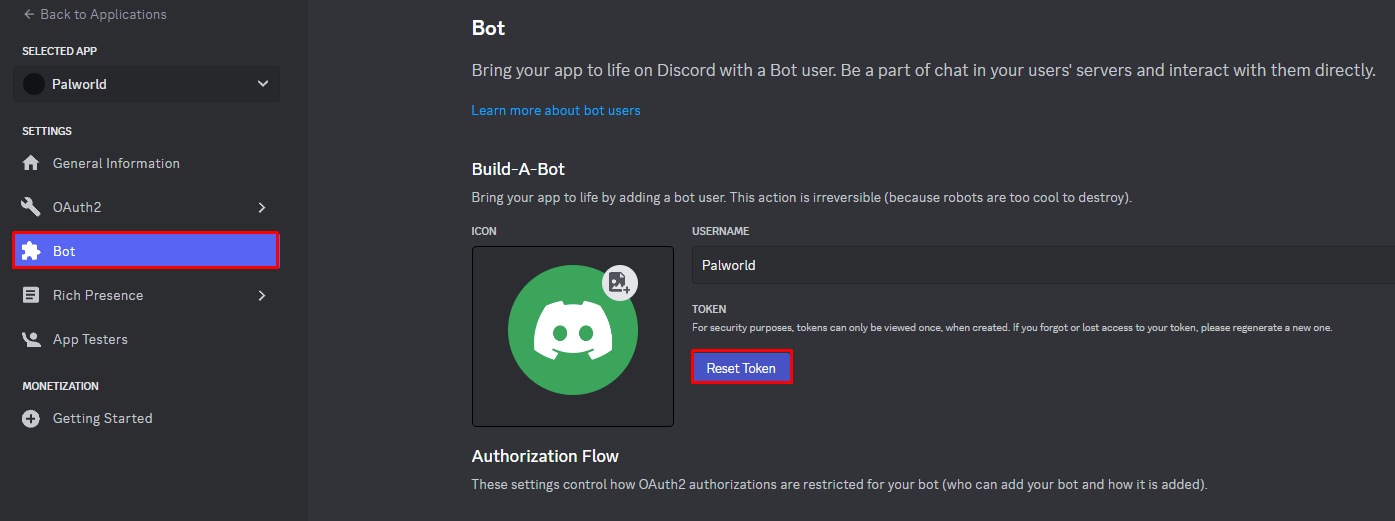This screenshot has width=1395, height=521.
Task: Go back via Back to Applications link
Action: pyautogui.click(x=103, y=15)
